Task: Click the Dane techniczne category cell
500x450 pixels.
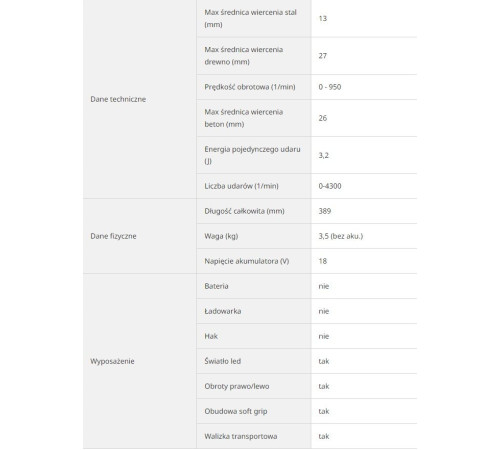Action: pyautogui.click(x=140, y=99)
